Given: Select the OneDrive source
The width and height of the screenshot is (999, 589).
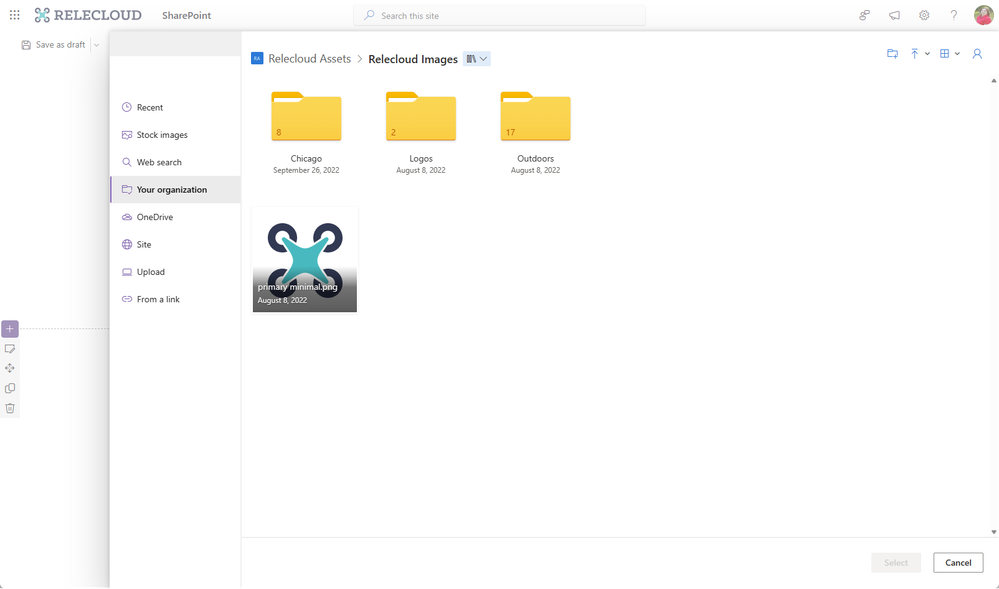Looking at the screenshot, I should pos(175,217).
